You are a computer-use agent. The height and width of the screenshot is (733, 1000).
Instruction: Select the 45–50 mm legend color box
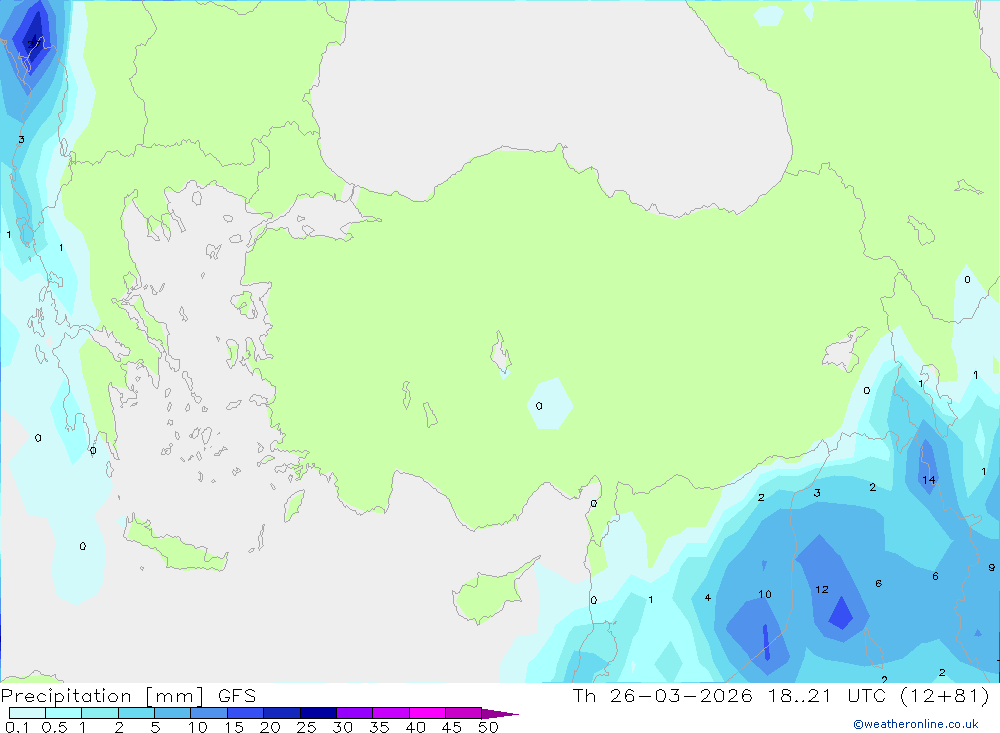pyautogui.click(x=464, y=713)
